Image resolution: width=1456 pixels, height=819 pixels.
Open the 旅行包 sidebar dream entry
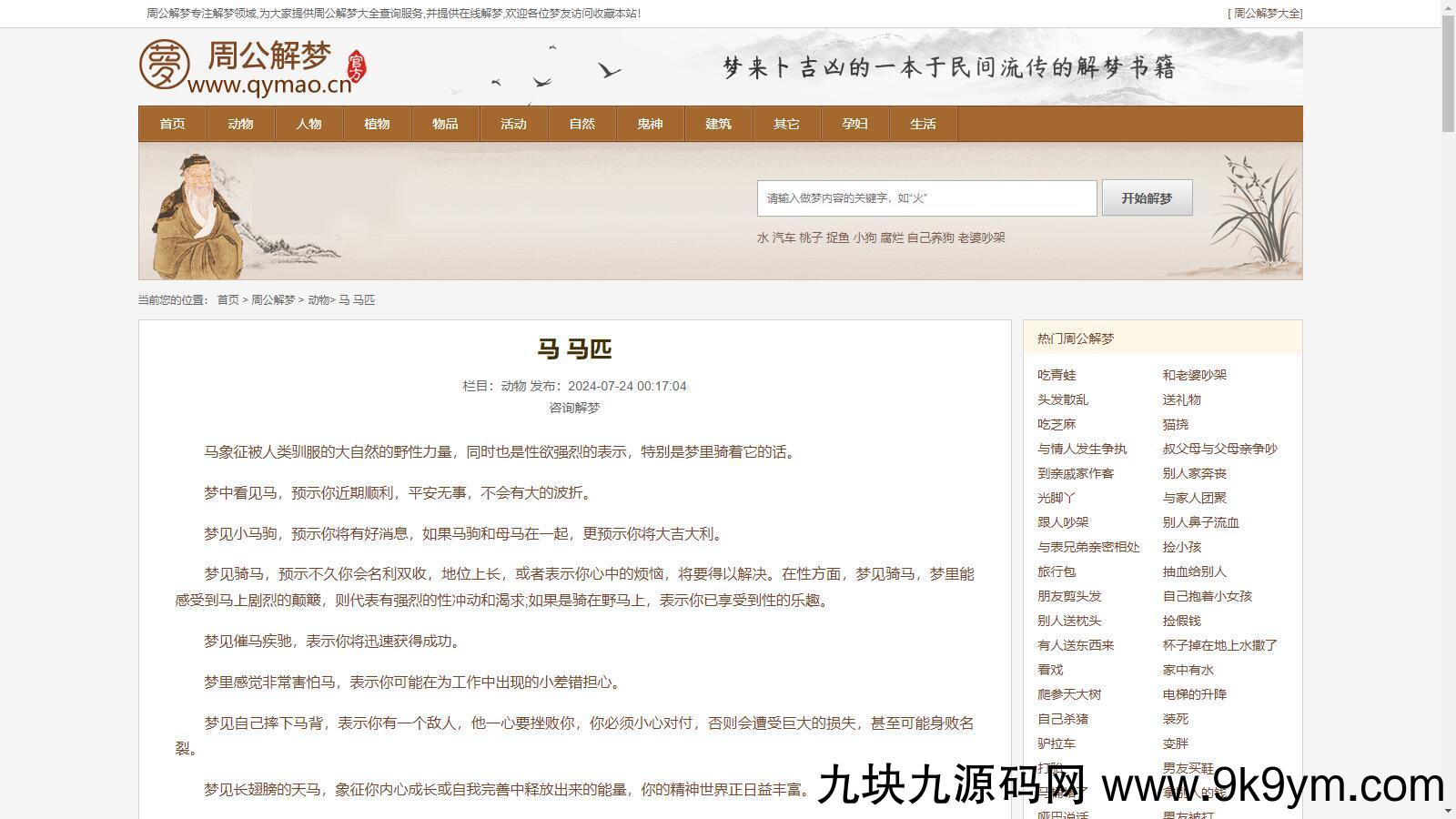[x=1057, y=571]
